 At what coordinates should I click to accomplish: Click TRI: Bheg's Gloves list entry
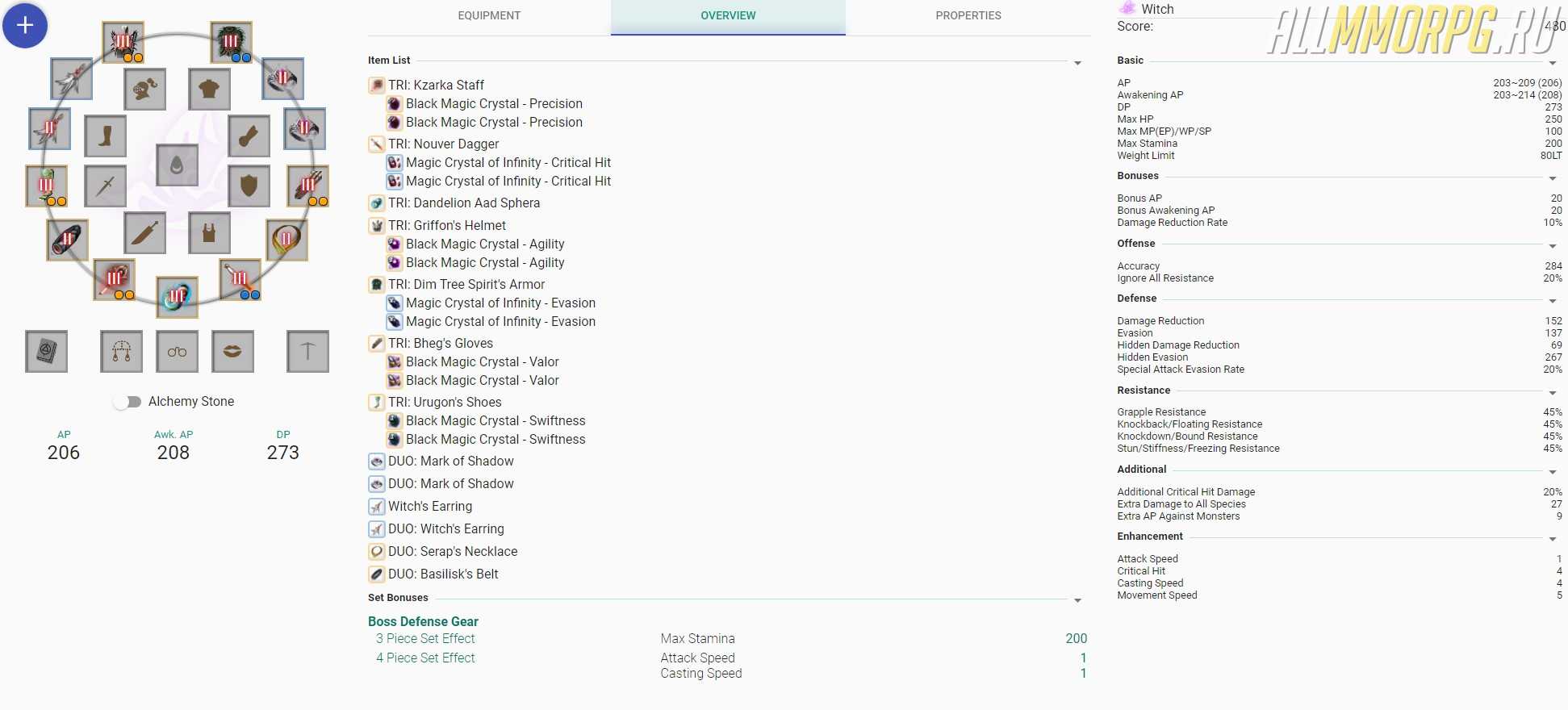pos(441,343)
